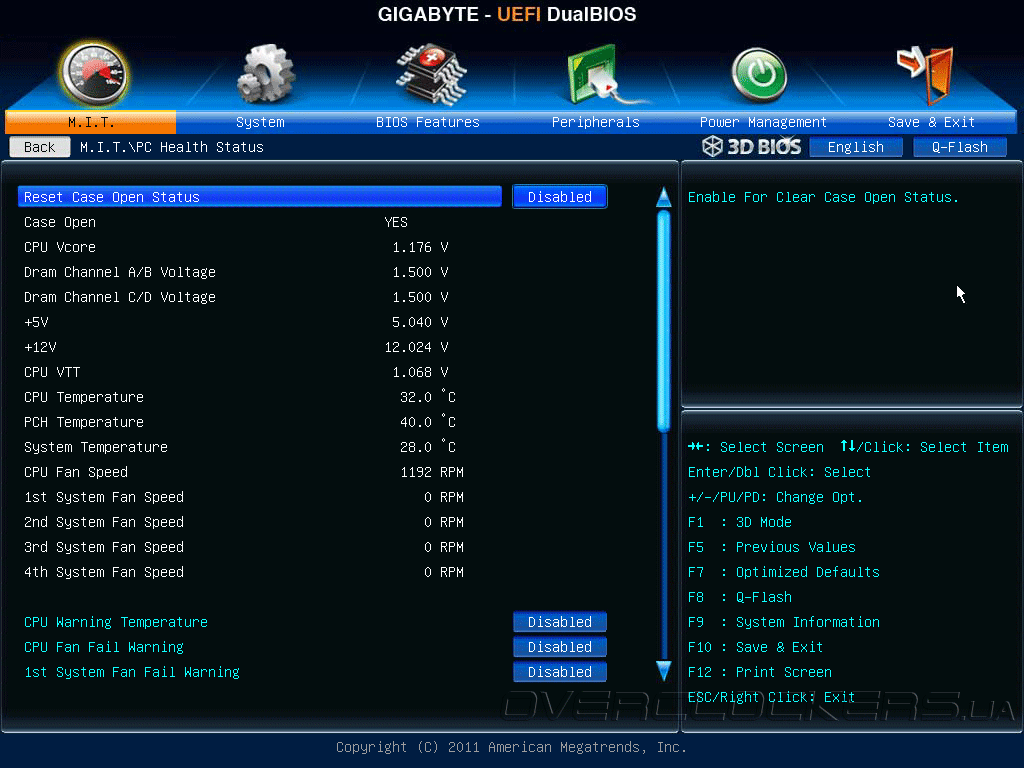Click the +5V row label
This screenshot has width=1024, height=768.
point(36,322)
